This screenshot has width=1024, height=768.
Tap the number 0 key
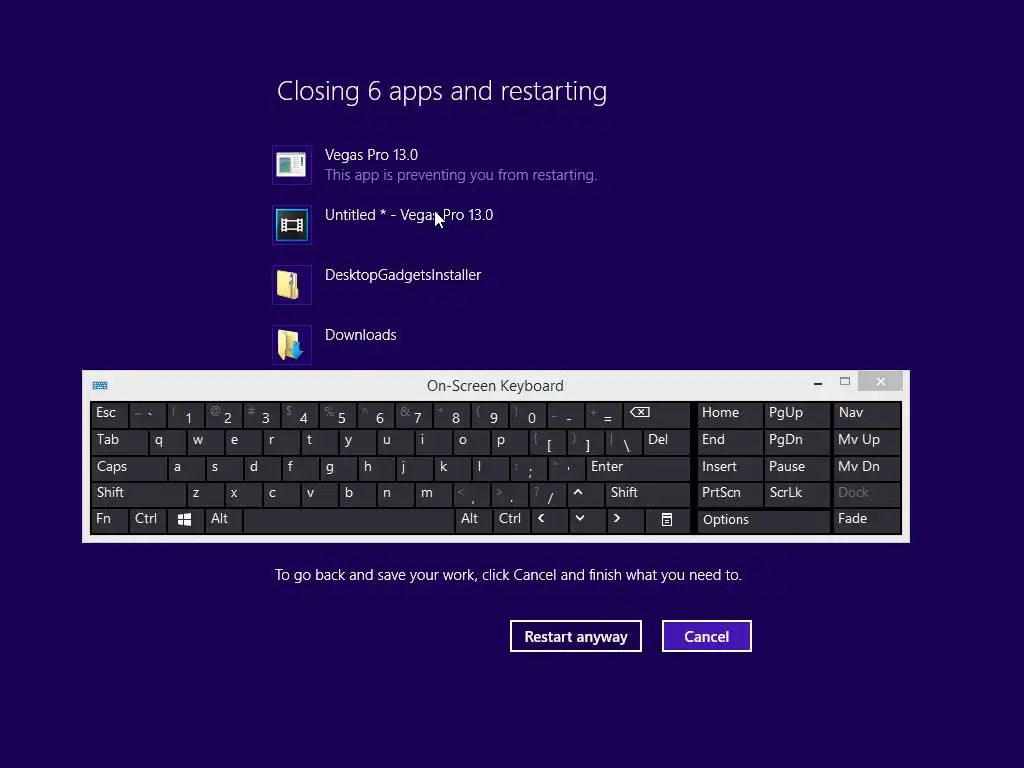pyautogui.click(x=527, y=415)
